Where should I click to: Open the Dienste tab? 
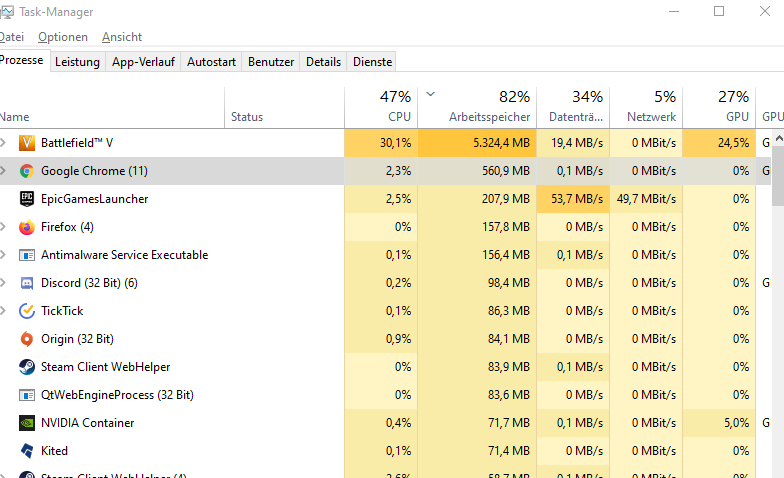(372, 62)
